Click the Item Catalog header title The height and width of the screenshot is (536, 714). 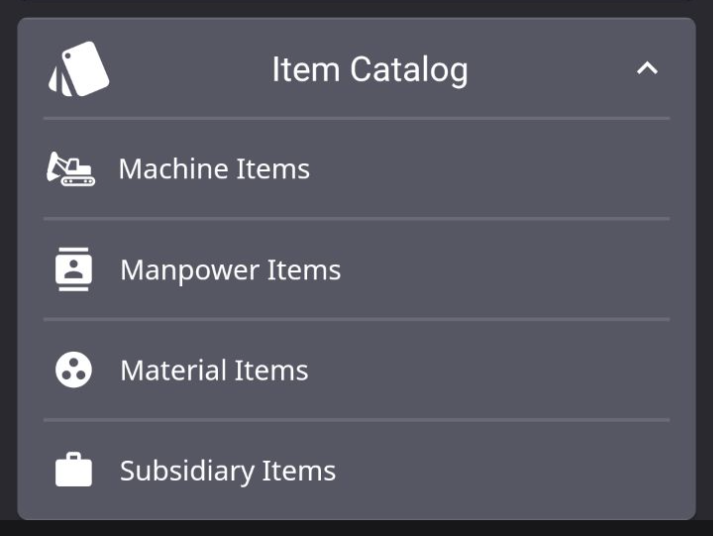pos(370,70)
